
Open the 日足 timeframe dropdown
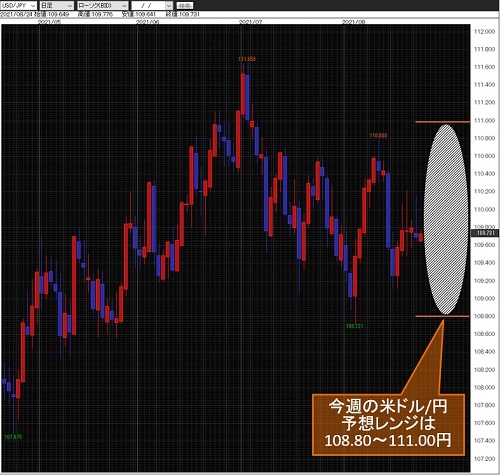click(57, 5)
